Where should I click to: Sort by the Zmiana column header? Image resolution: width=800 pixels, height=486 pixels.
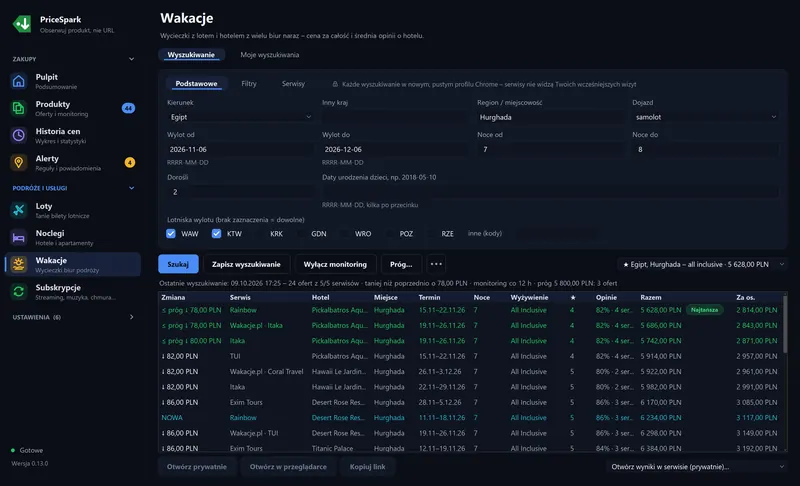pyautogui.click(x=173, y=297)
